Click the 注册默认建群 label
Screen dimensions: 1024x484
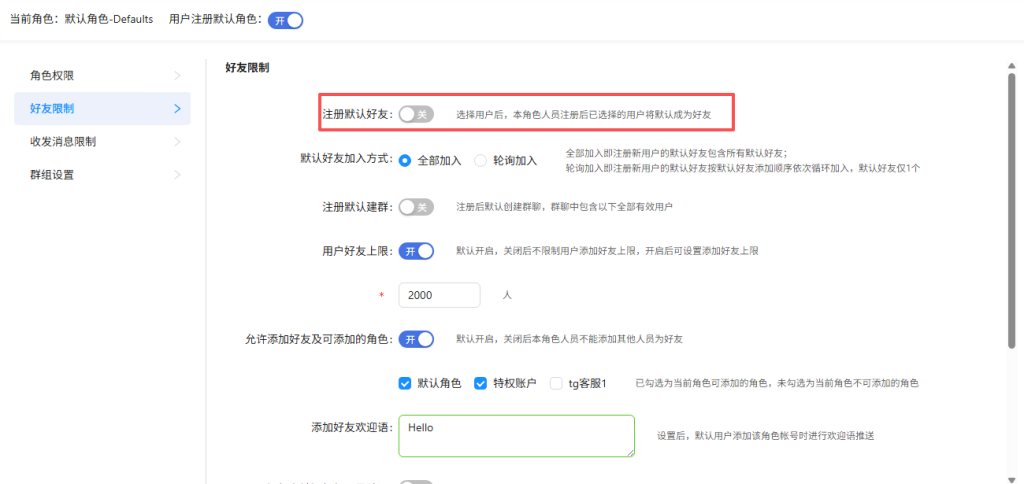click(x=358, y=207)
